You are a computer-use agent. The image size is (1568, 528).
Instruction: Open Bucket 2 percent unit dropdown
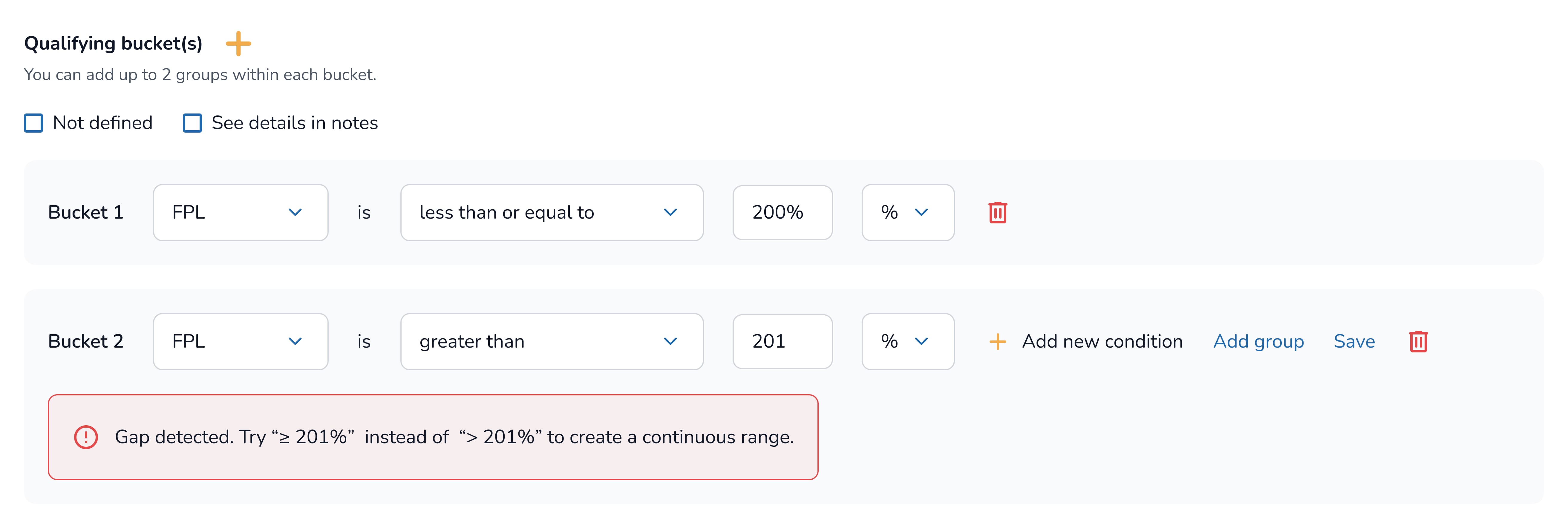pyautogui.click(x=908, y=342)
